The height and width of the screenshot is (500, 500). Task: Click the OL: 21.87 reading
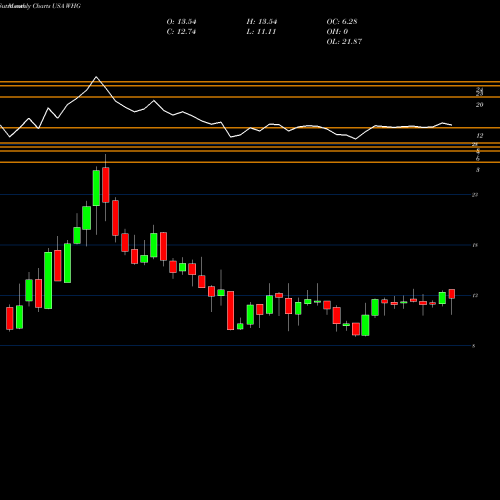click(344, 42)
